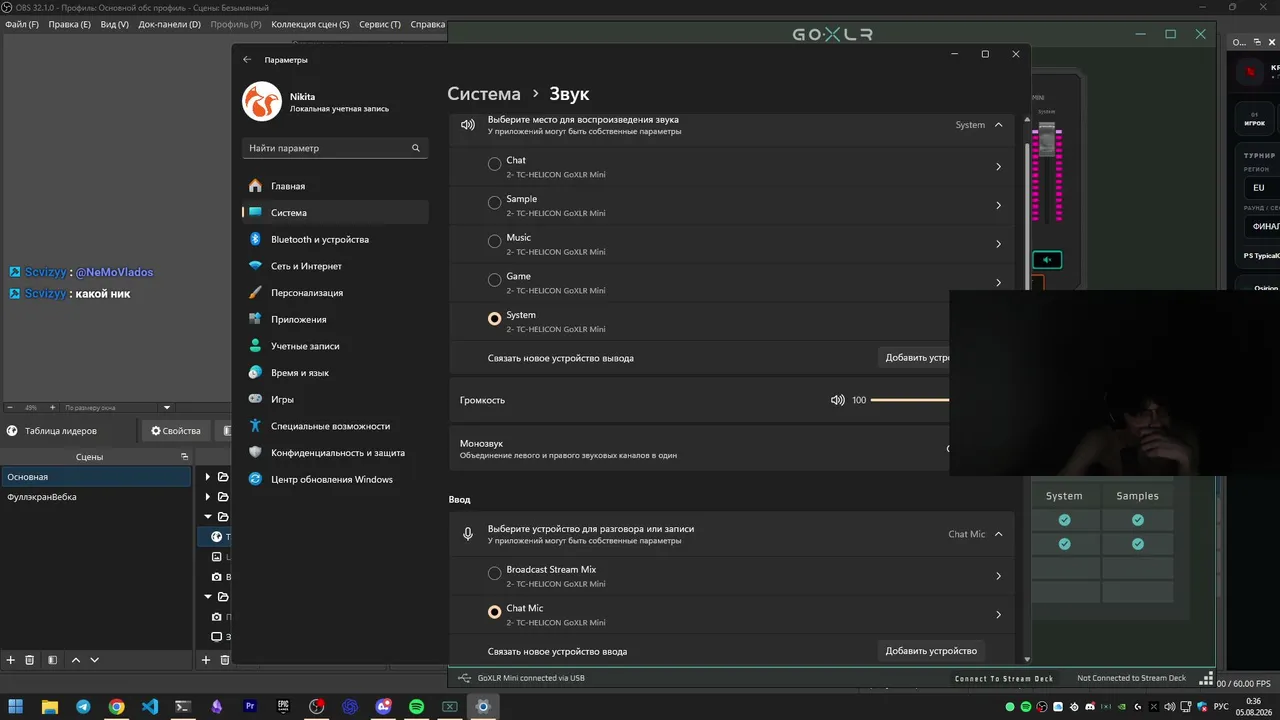Toggle first System routing checkbox in GoXLR
Image resolution: width=1280 pixels, height=720 pixels.
pyautogui.click(x=1064, y=520)
